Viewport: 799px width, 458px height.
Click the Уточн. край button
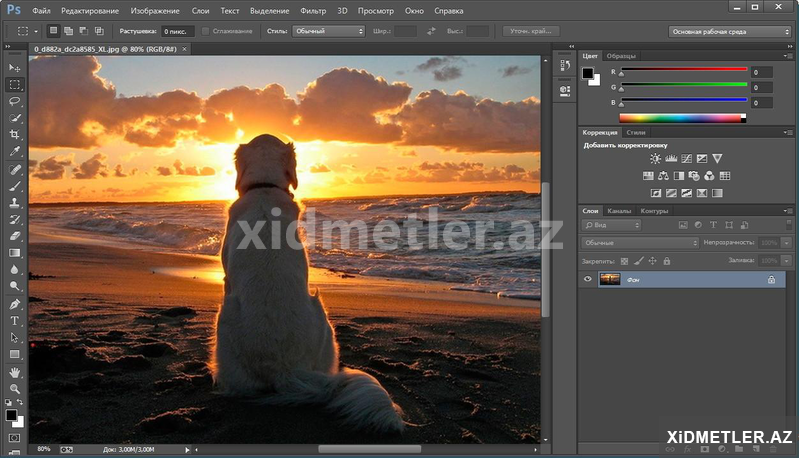click(x=530, y=31)
